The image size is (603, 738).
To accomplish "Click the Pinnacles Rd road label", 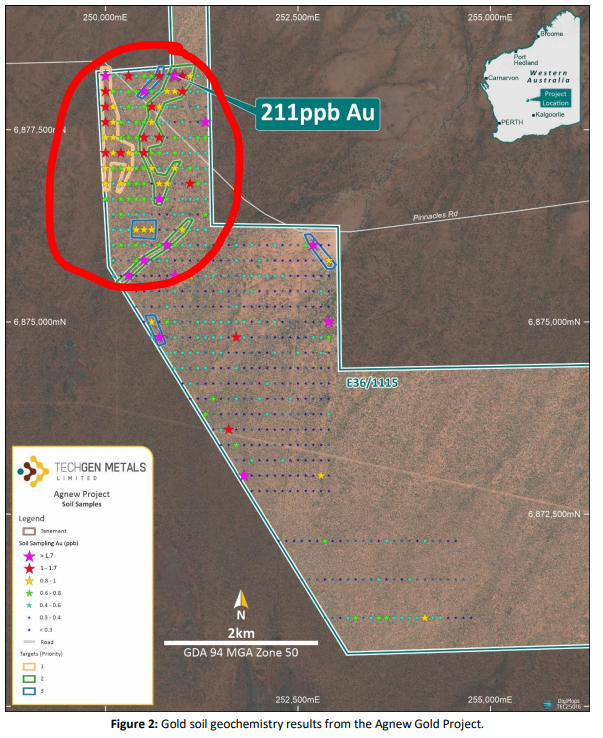I will click(x=438, y=217).
